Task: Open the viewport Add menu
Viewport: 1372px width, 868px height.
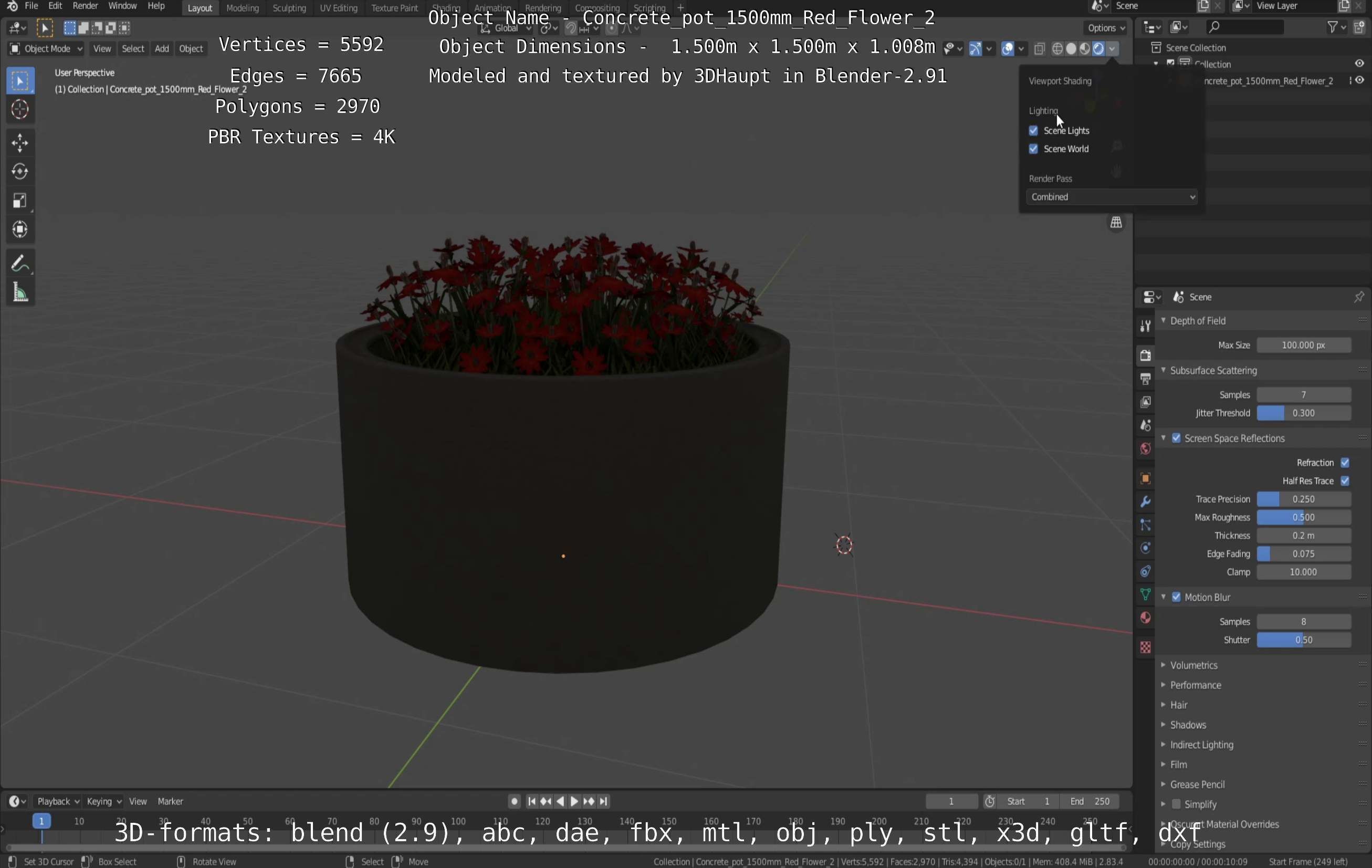Action: (162, 49)
